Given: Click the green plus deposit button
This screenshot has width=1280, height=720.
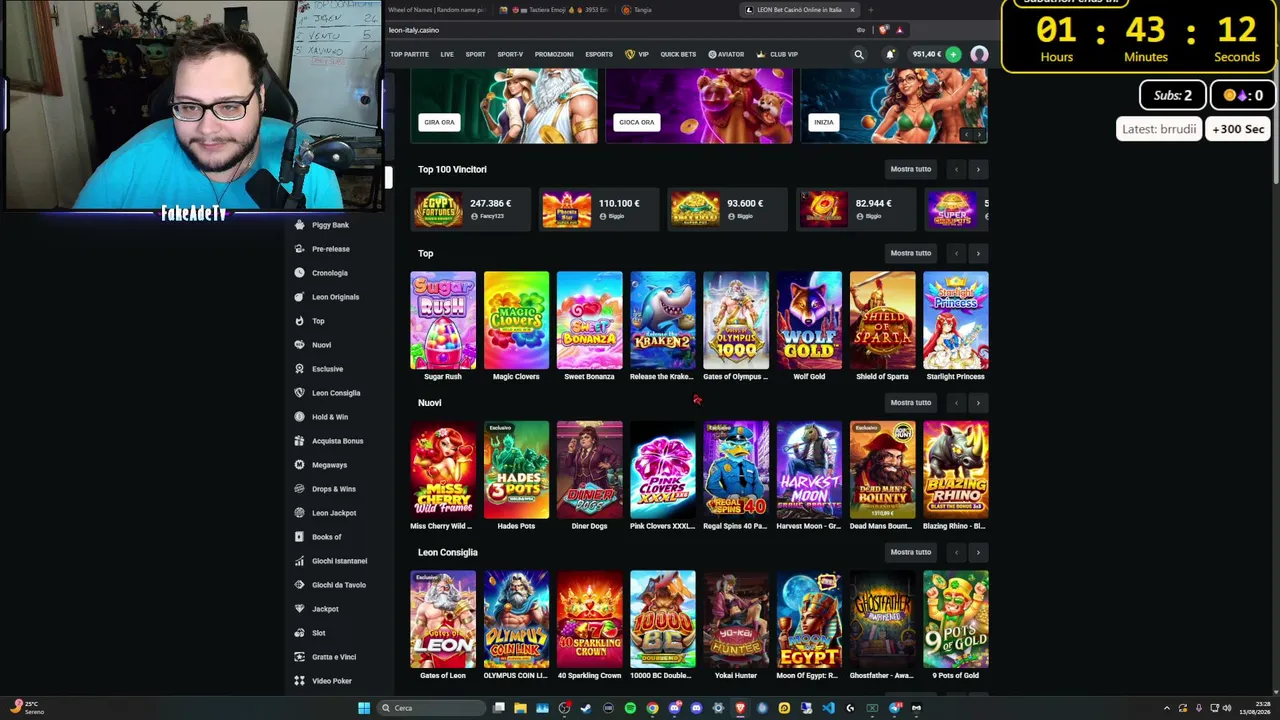Looking at the screenshot, I should point(953,54).
